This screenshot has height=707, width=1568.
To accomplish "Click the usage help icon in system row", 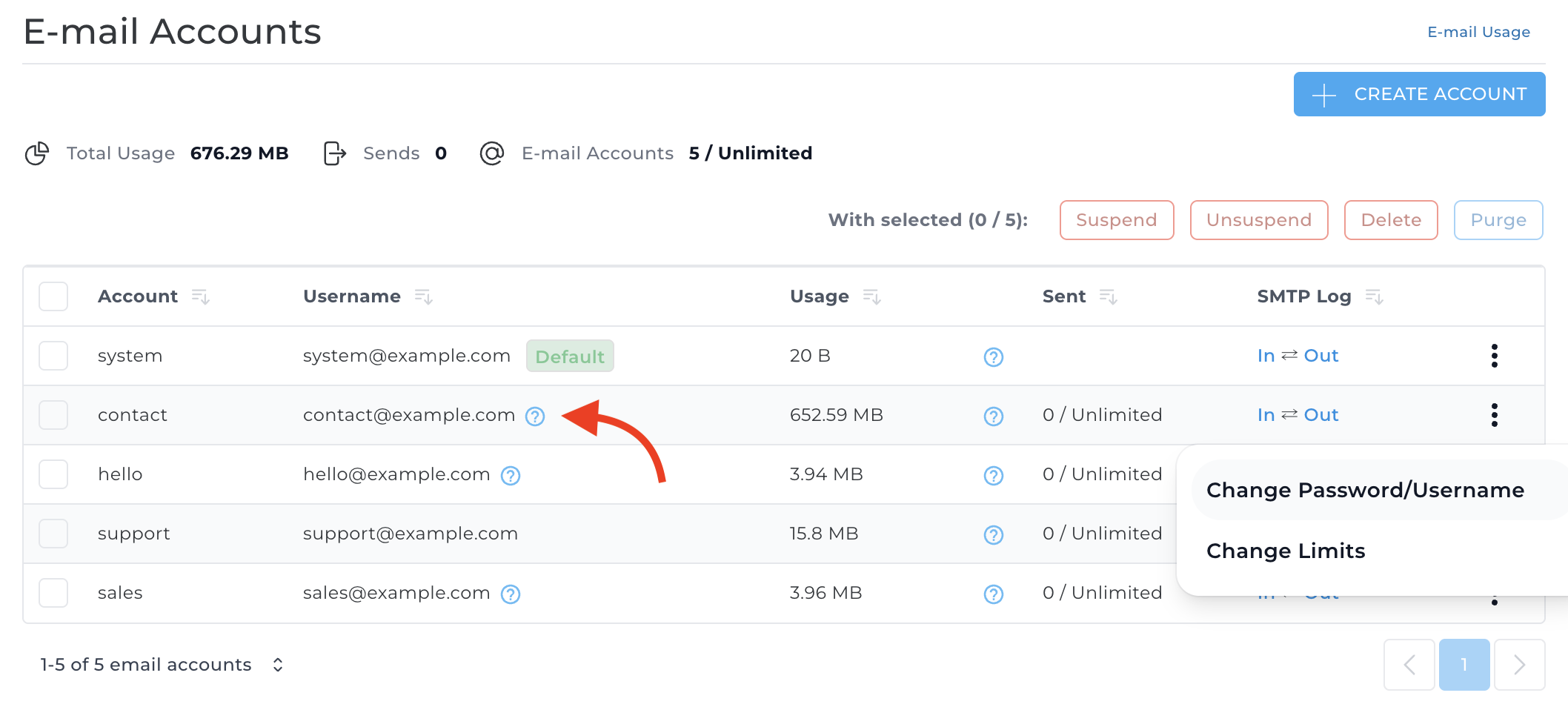I will click(993, 357).
